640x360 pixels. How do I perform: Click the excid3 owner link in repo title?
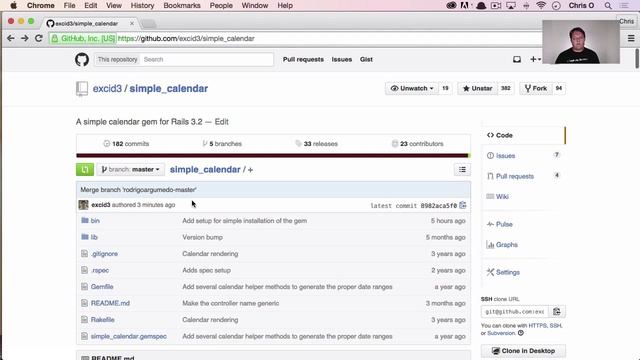click(107, 89)
